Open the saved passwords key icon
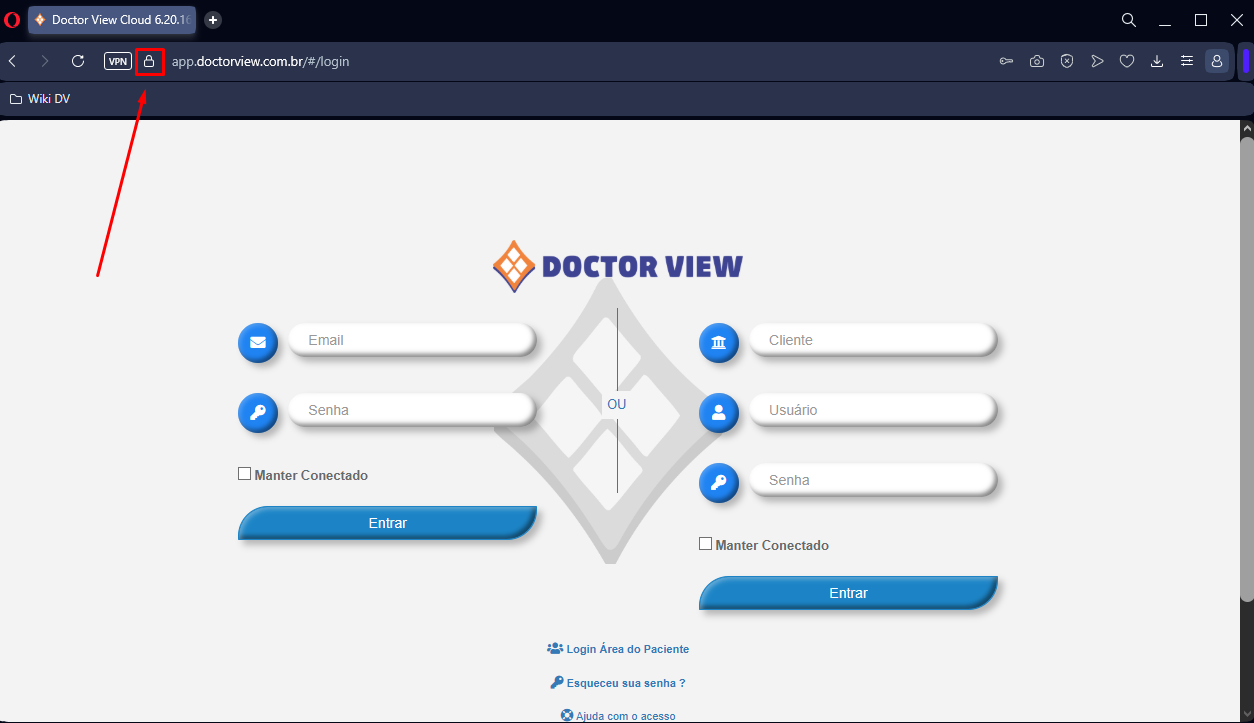This screenshot has height=723, width=1254. [x=1006, y=62]
